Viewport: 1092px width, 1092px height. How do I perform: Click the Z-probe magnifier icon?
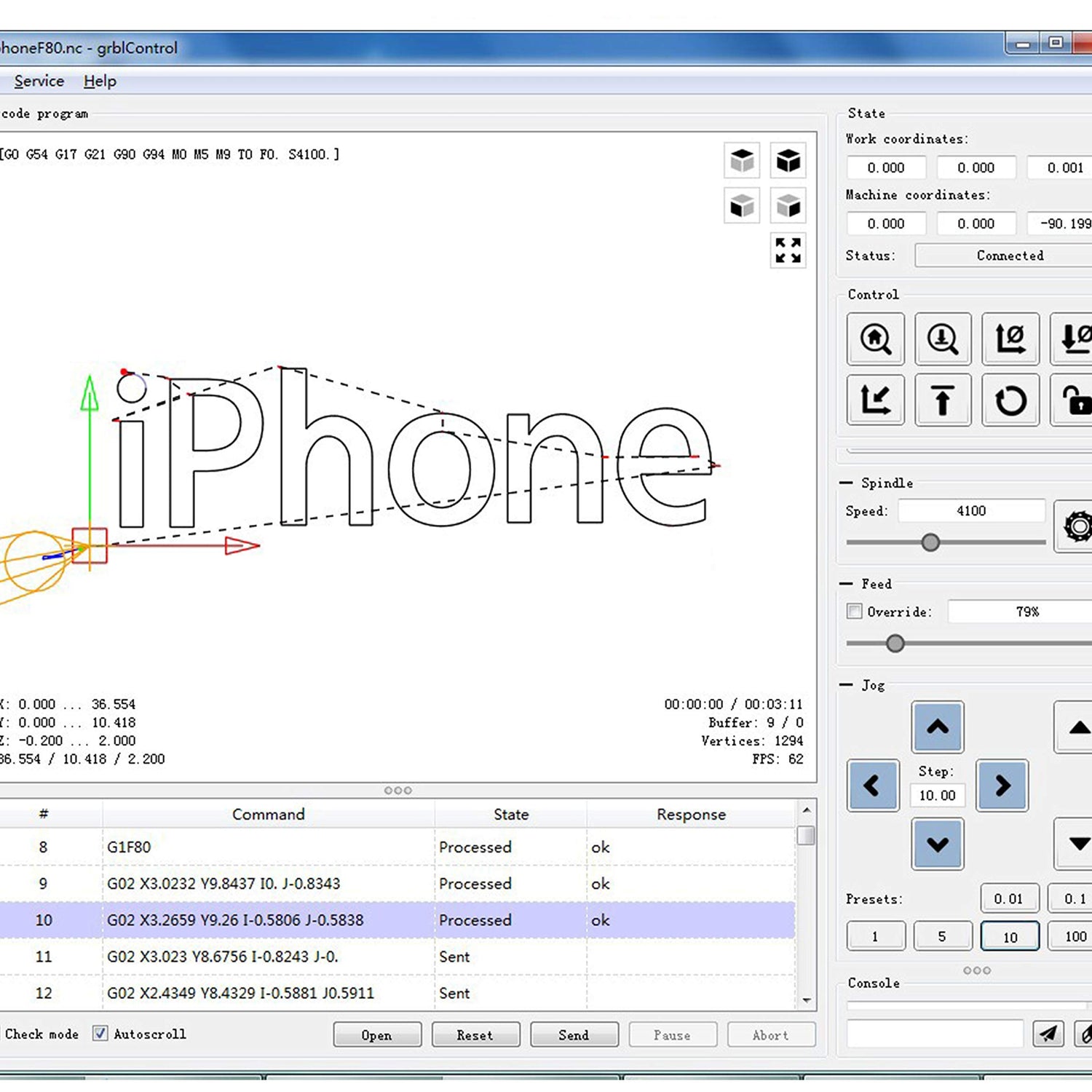(x=943, y=339)
